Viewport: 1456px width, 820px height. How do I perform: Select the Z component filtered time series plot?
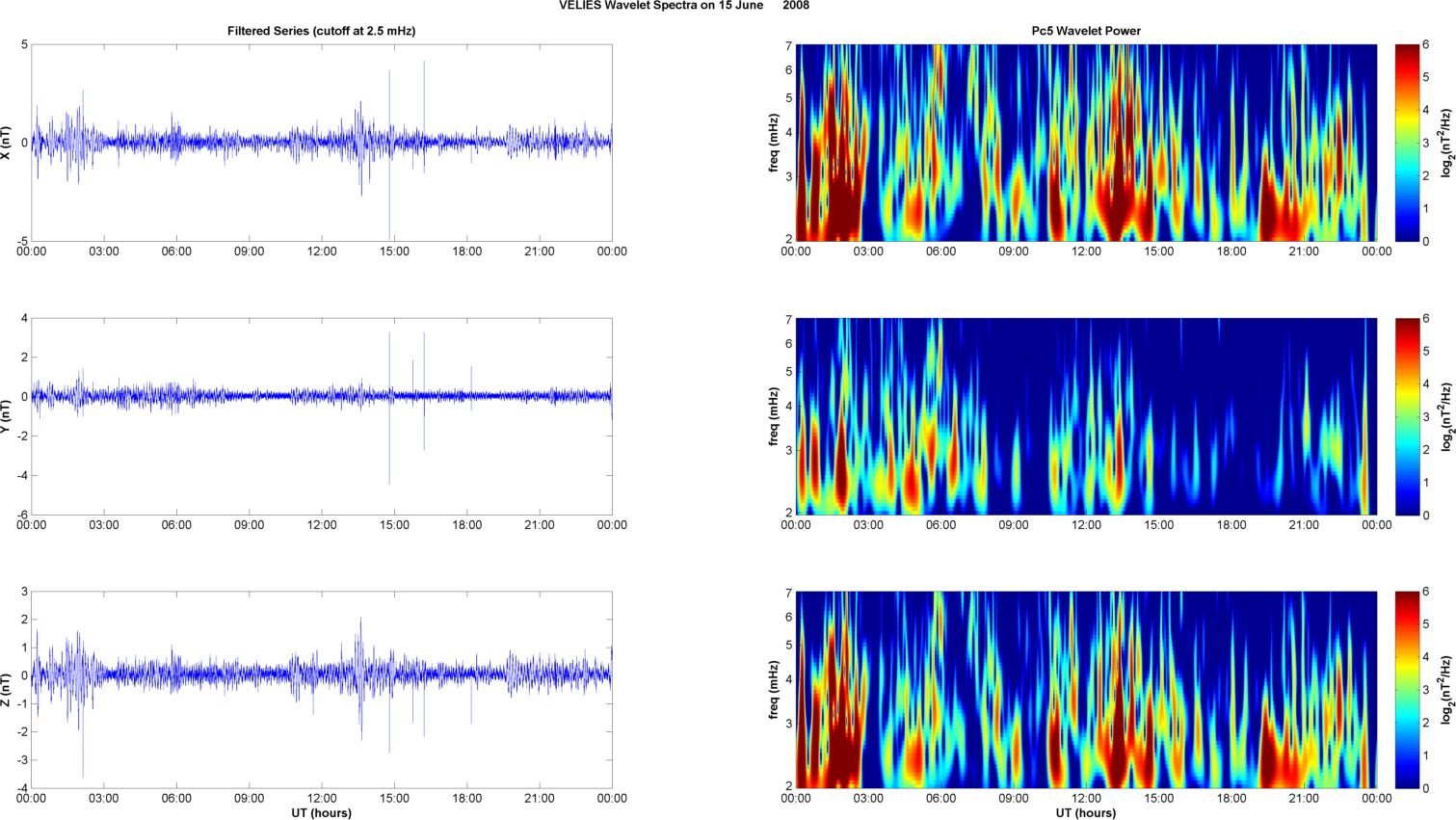pyautogui.click(x=322, y=690)
